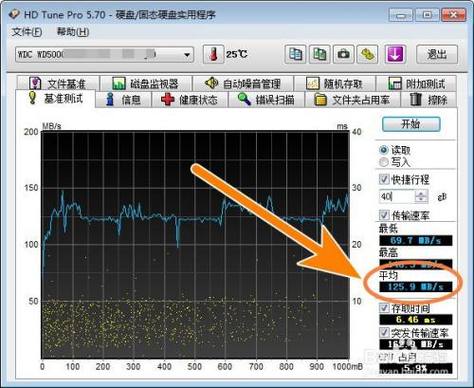Open the 文件(F) menu
The height and width of the screenshot is (388, 474).
coord(27,32)
